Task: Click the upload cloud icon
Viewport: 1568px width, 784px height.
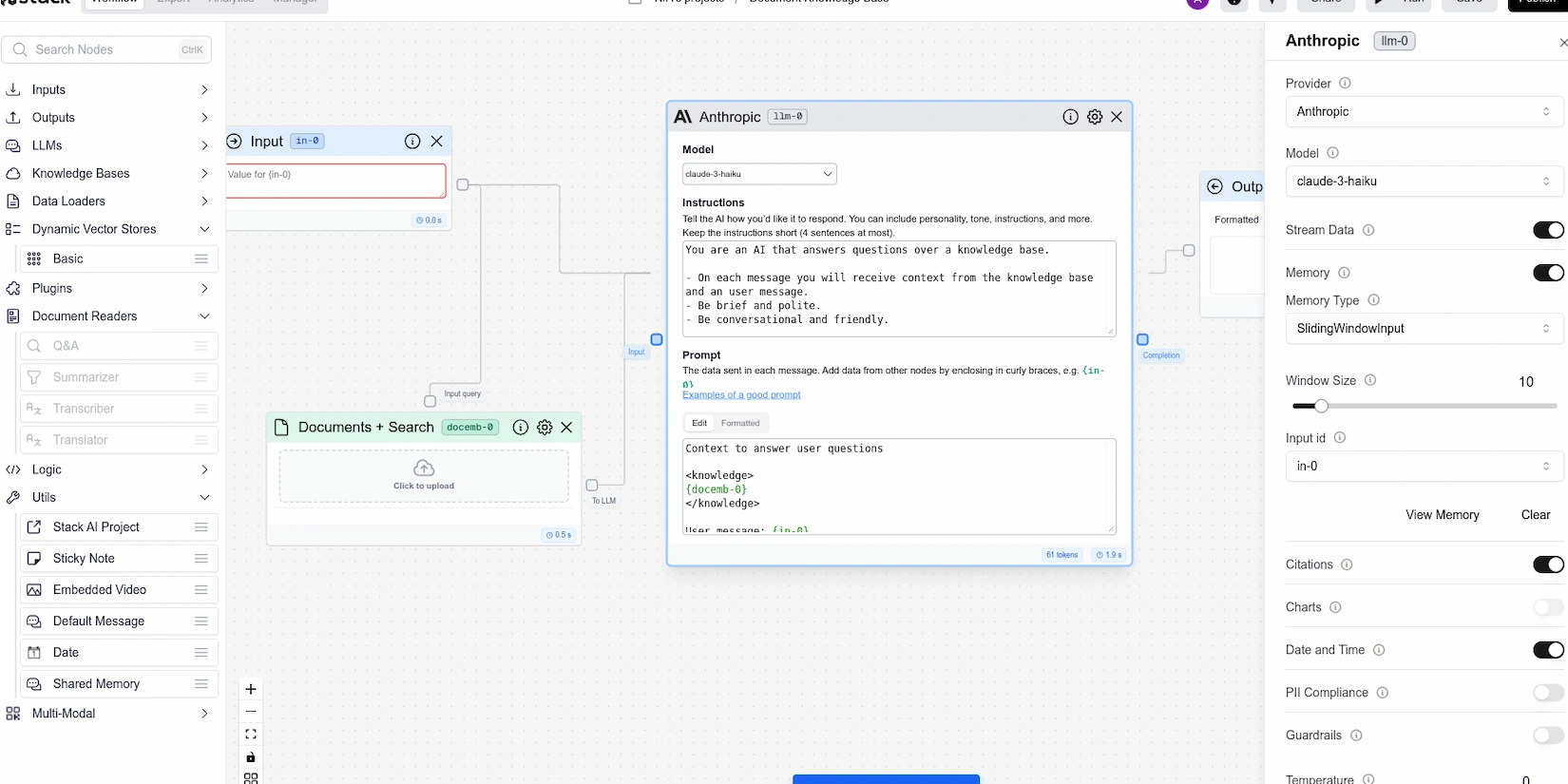Action: point(424,468)
